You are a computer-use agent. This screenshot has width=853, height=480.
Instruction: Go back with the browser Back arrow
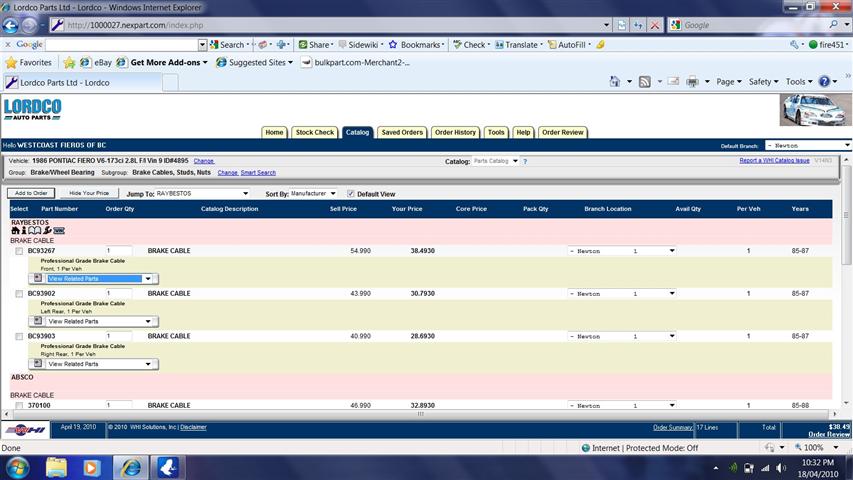10,25
